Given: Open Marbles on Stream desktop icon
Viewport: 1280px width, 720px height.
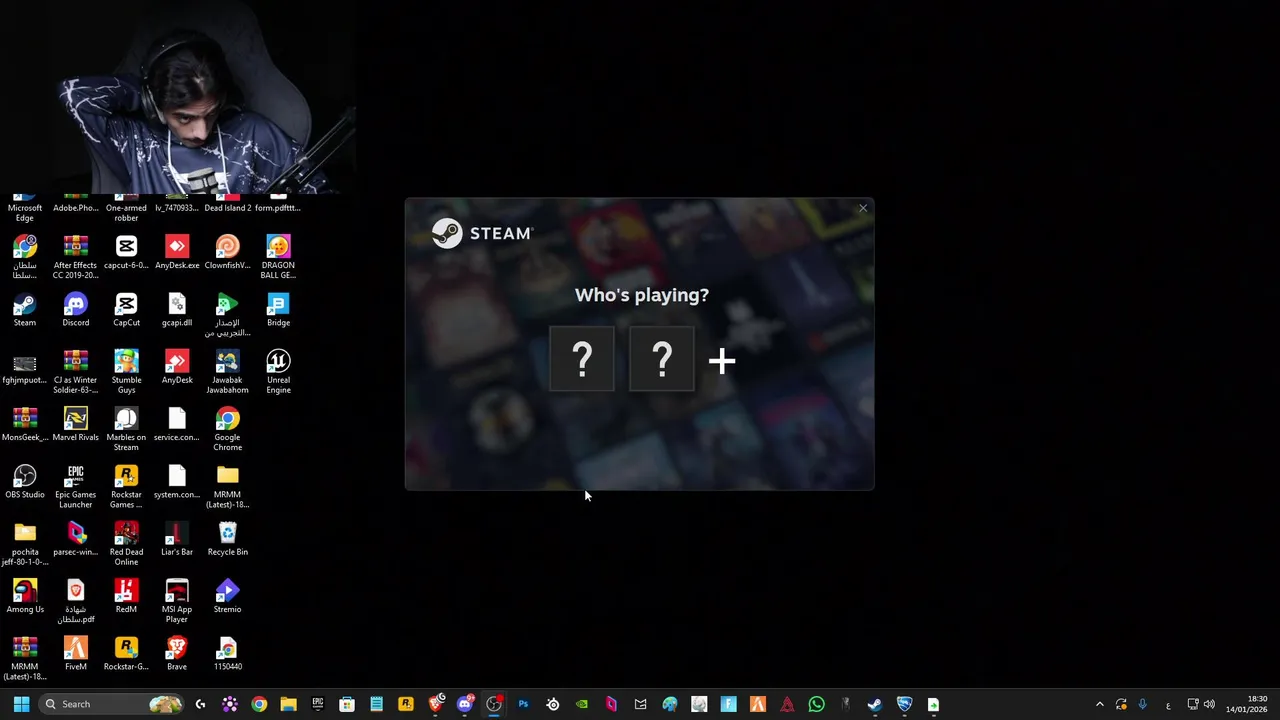Looking at the screenshot, I should pos(126,429).
